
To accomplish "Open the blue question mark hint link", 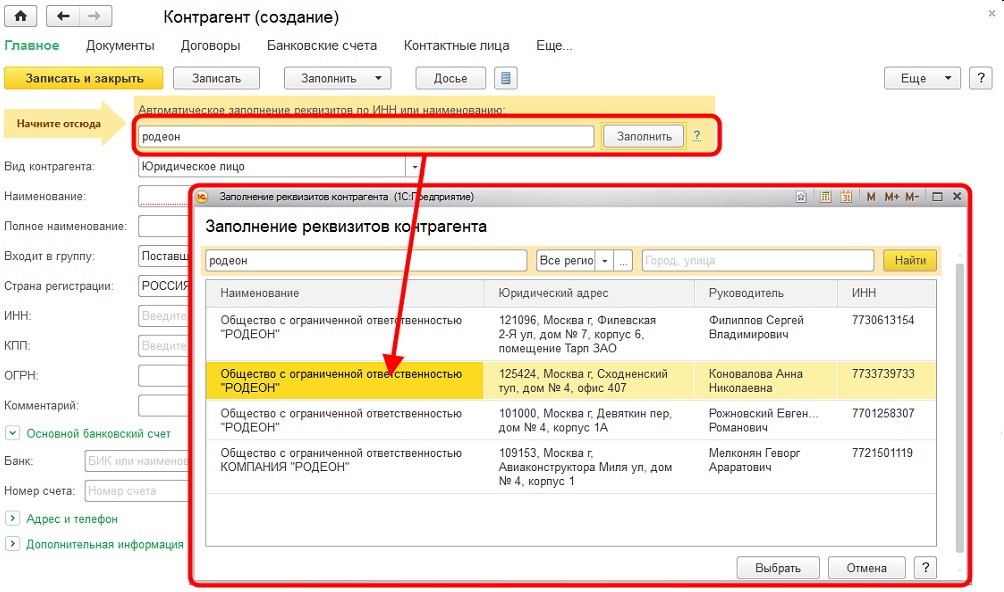I will (x=697, y=136).
